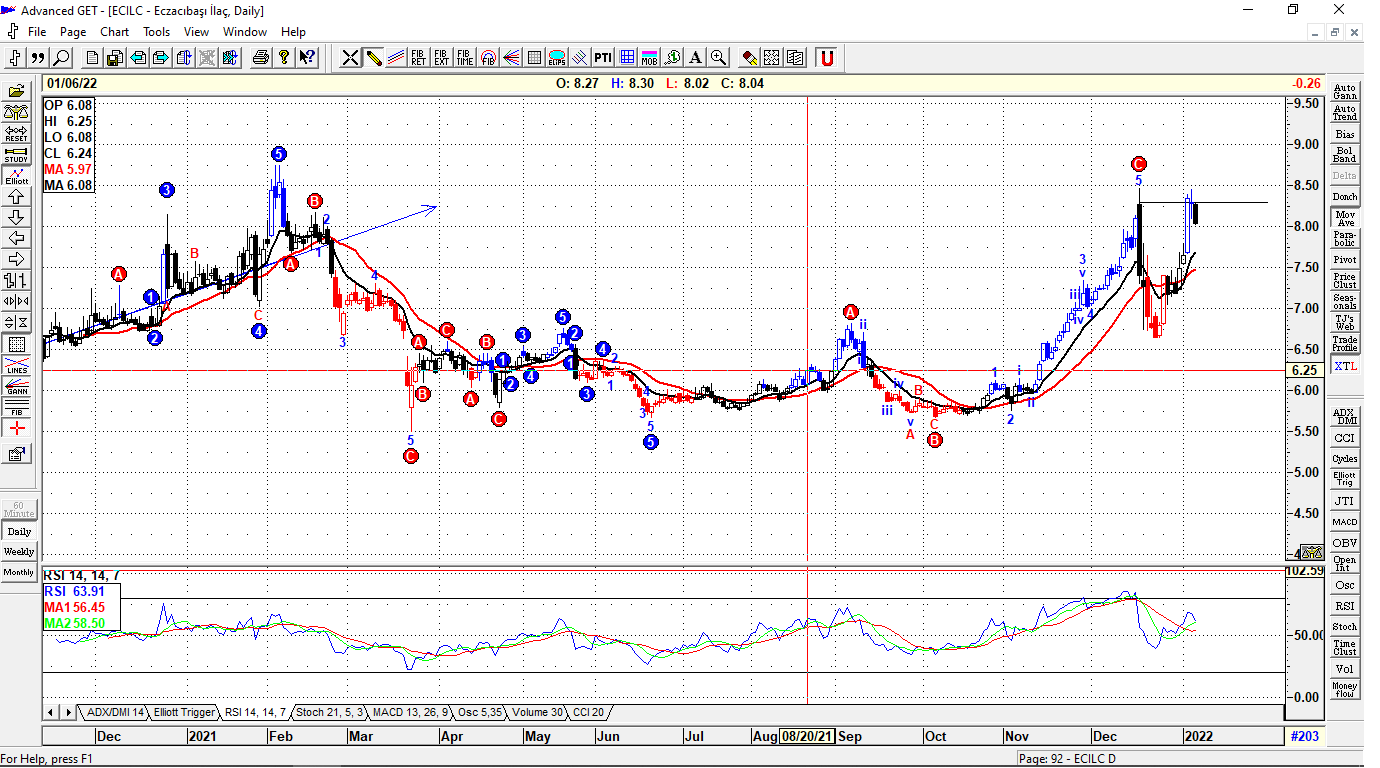
Task: Click the FIB RET retracement tool
Action: 418,58
